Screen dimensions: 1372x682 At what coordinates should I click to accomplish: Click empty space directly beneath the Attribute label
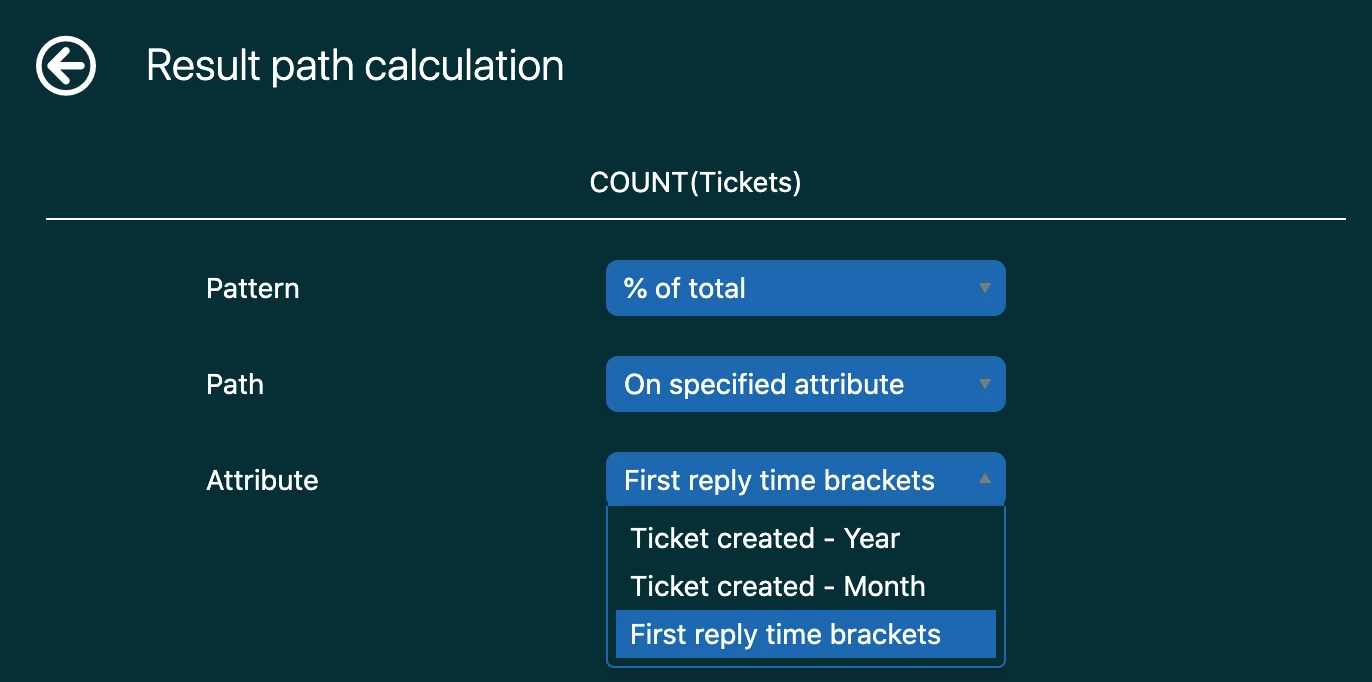pyautogui.click(x=262, y=560)
